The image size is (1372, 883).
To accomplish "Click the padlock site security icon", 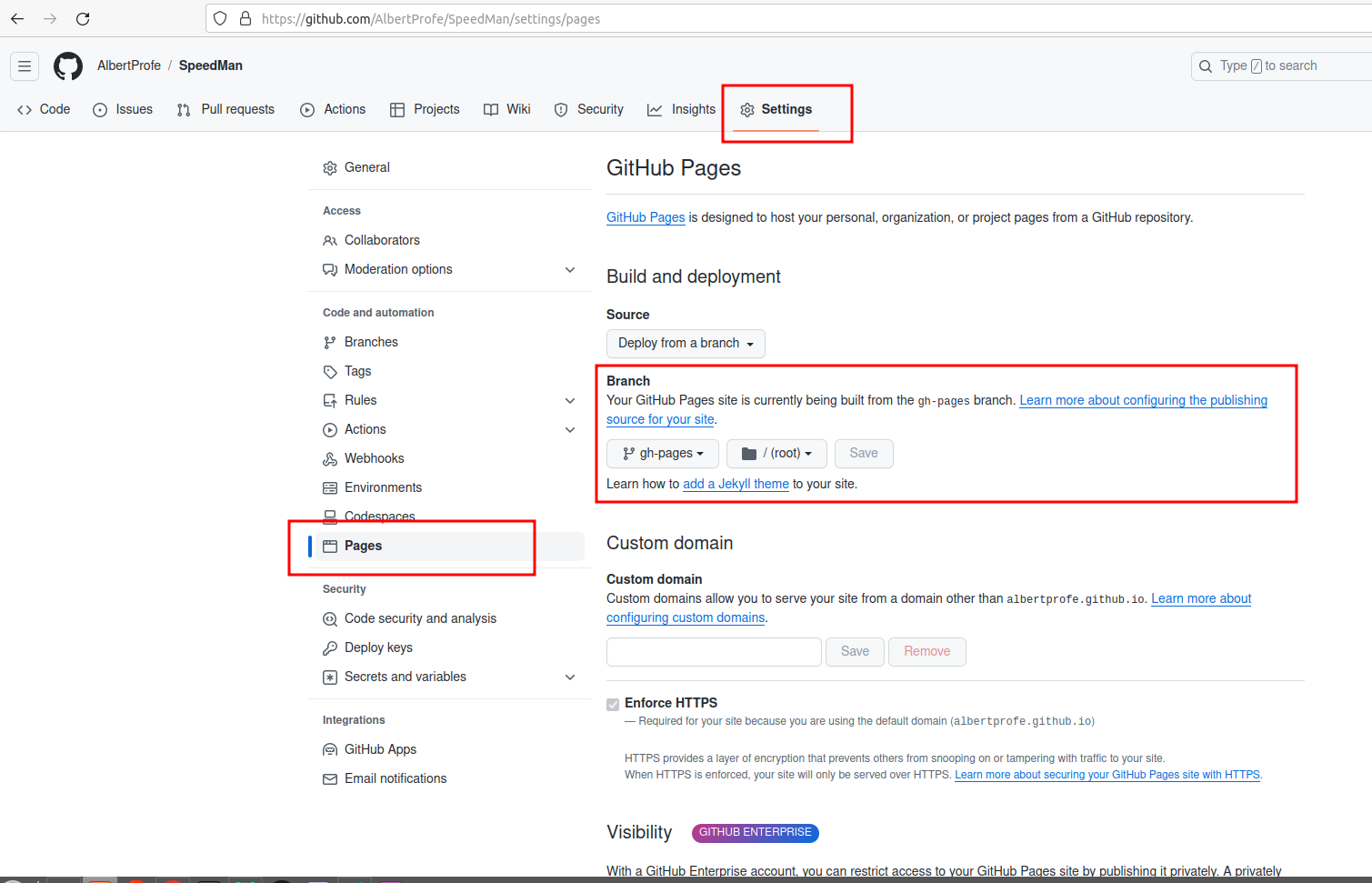I will pyautogui.click(x=245, y=18).
